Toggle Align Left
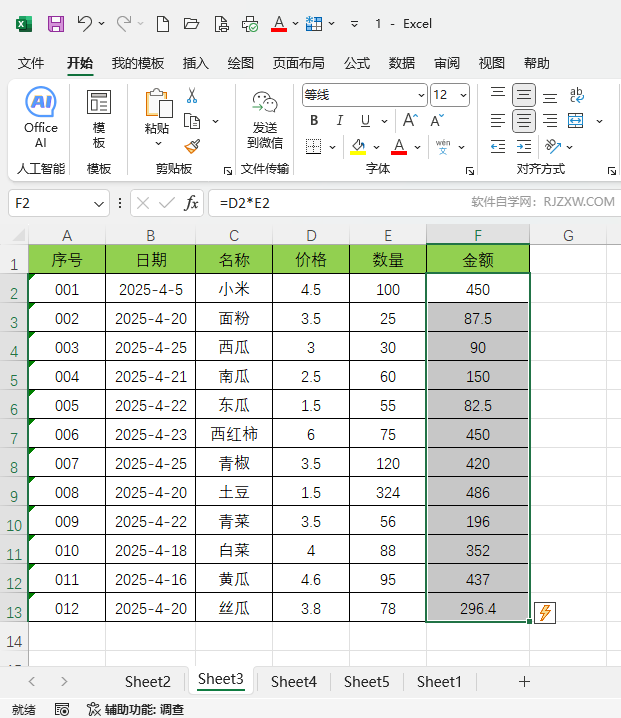The height and width of the screenshot is (718, 621). point(498,121)
